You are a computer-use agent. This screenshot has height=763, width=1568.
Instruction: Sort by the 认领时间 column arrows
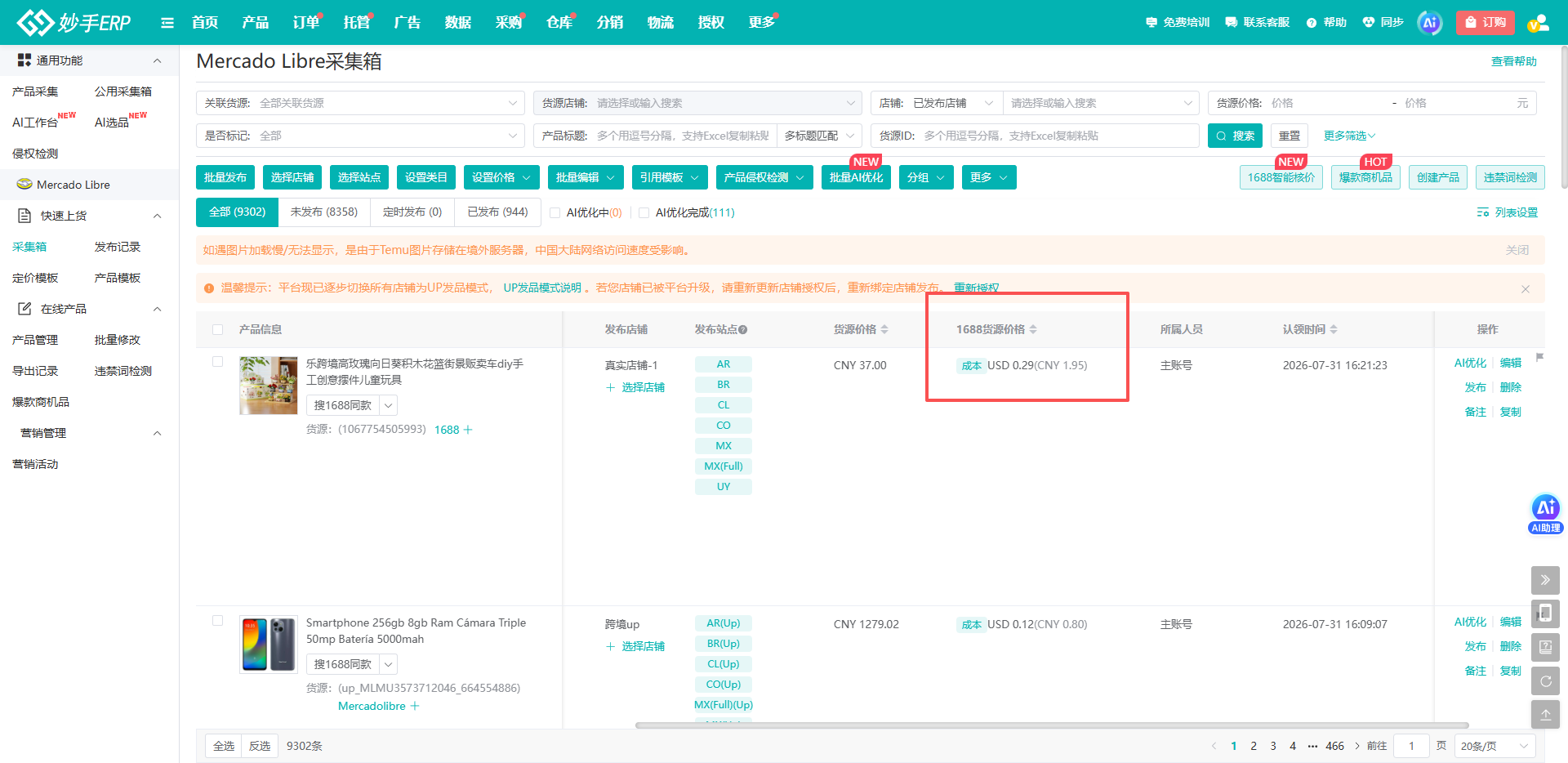[x=1334, y=329]
